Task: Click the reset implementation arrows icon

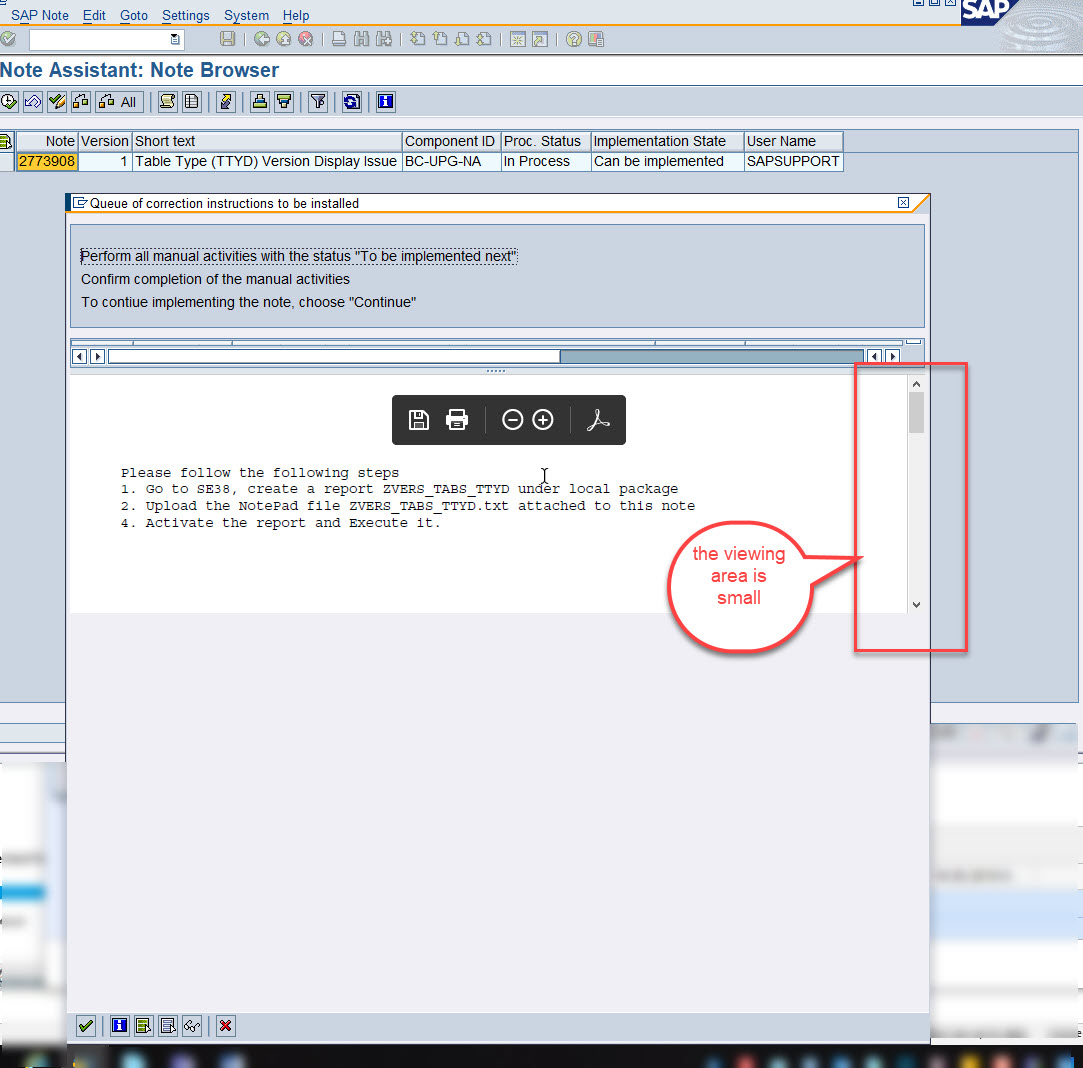Action: click(x=32, y=102)
